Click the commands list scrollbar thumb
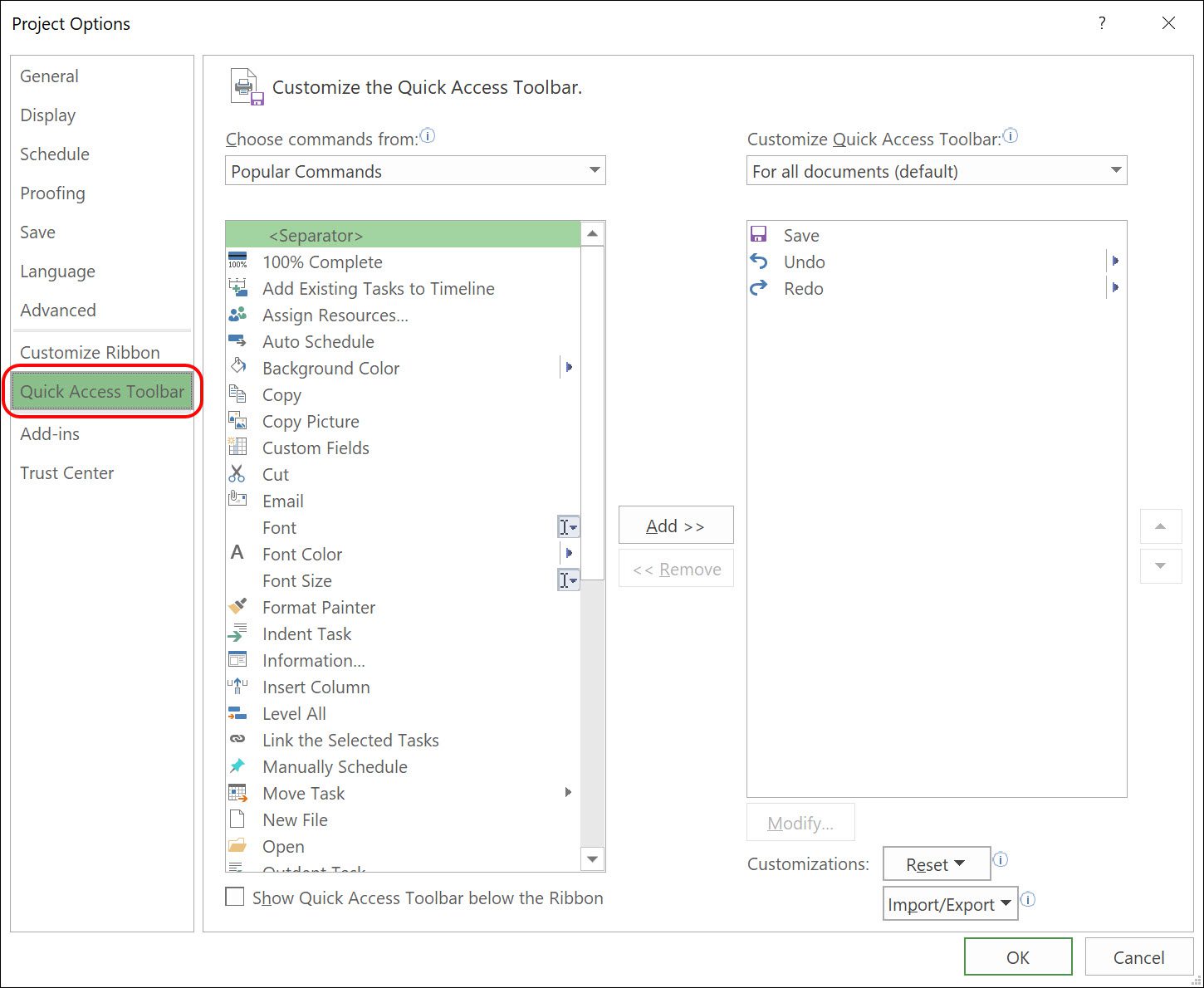 pos(592,413)
